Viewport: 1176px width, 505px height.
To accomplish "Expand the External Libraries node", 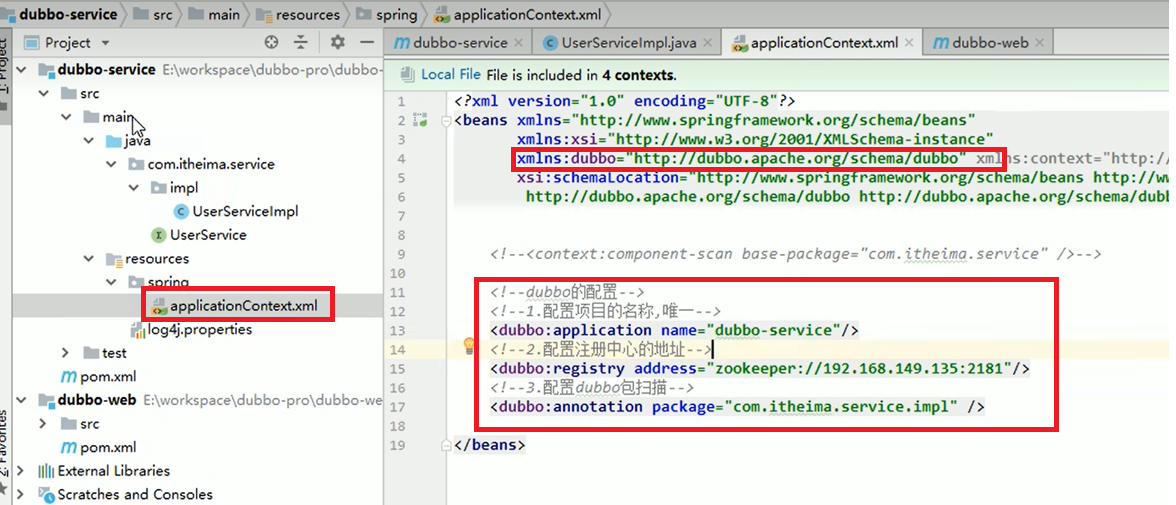I will [x=21, y=471].
